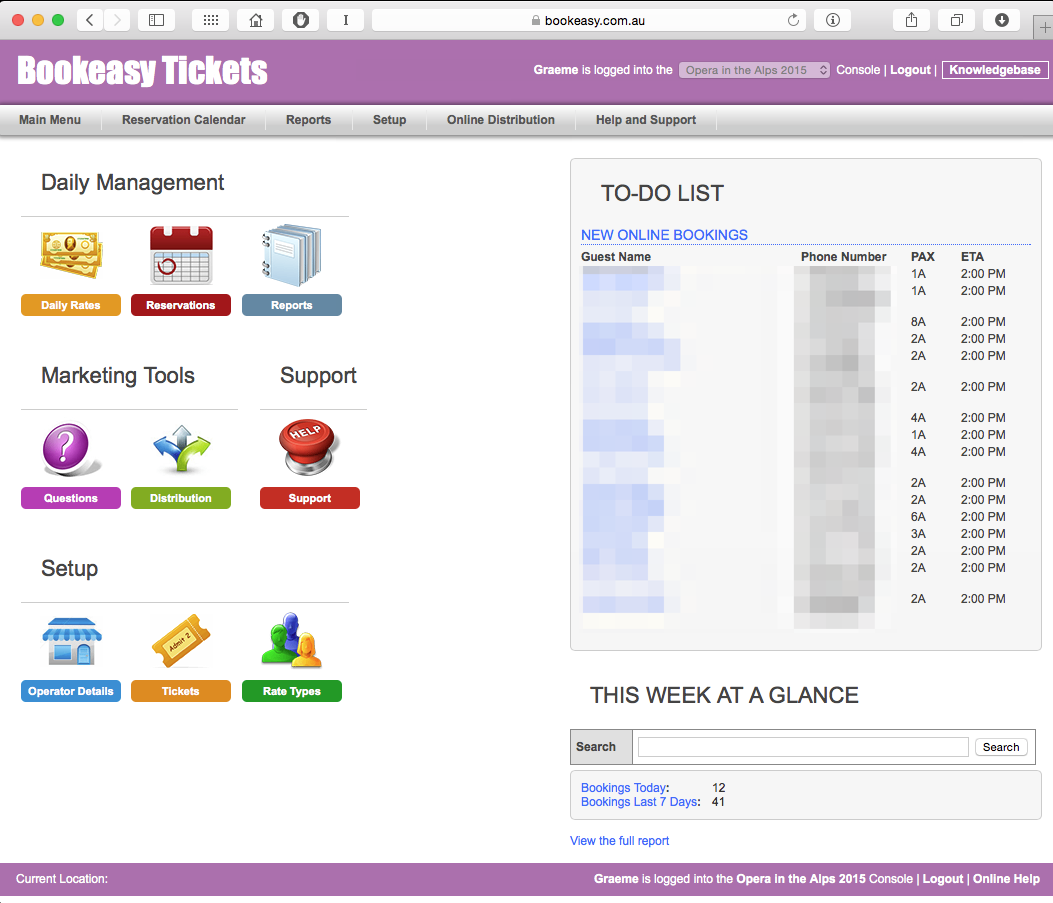Go forward with Safari forward arrow
Viewport: 1053px width, 903px height.
pyautogui.click(x=117, y=20)
